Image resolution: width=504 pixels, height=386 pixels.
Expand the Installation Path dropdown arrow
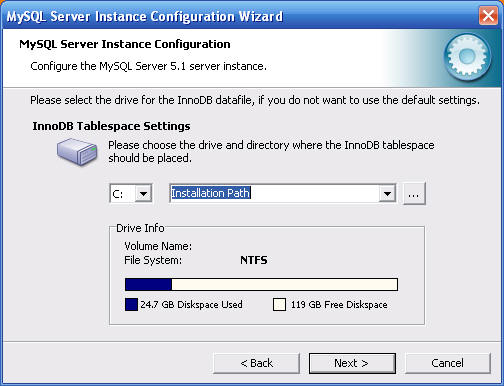tap(387, 193)
